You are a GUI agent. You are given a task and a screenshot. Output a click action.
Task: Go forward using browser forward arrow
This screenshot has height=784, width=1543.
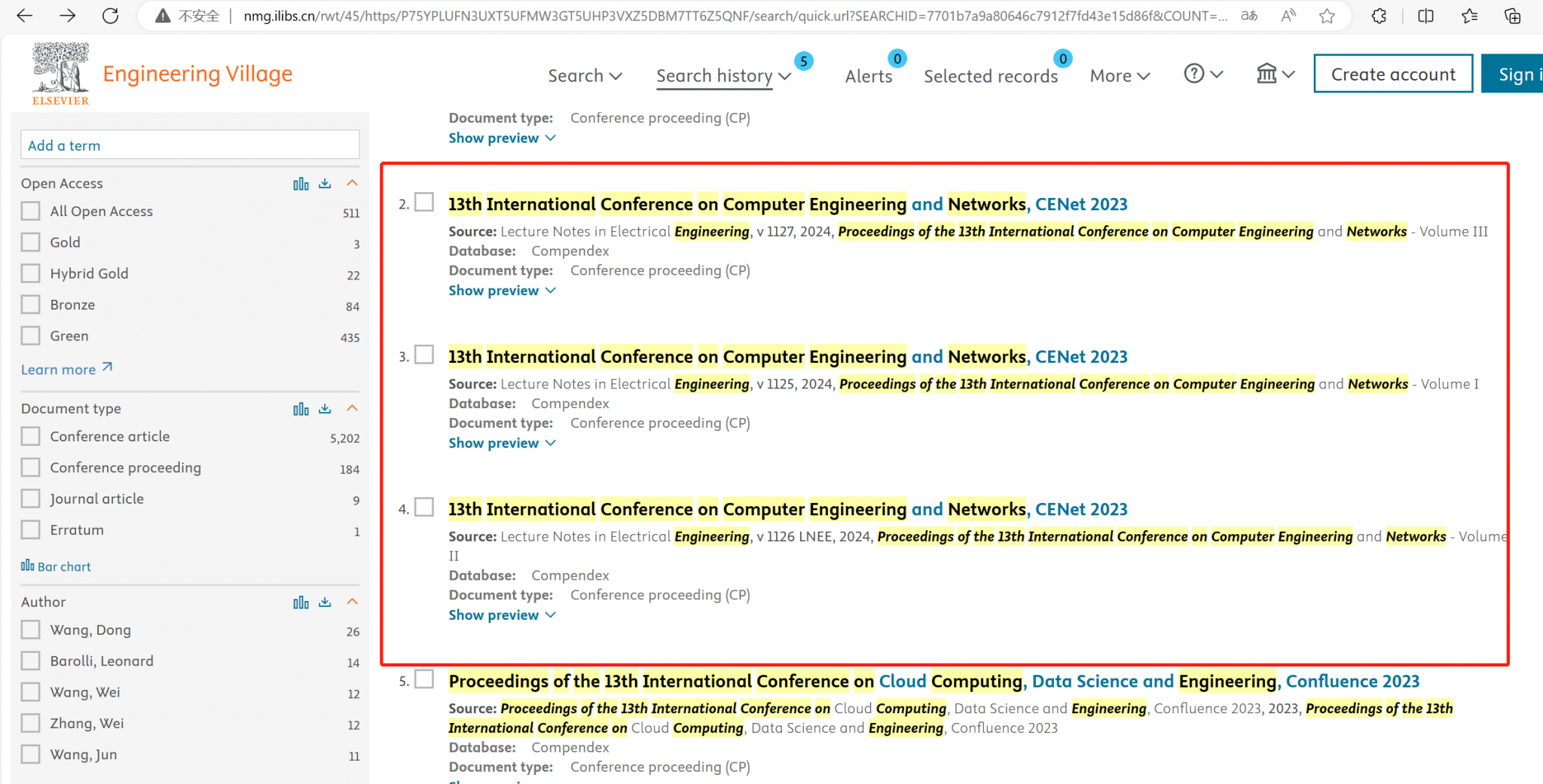68,16
